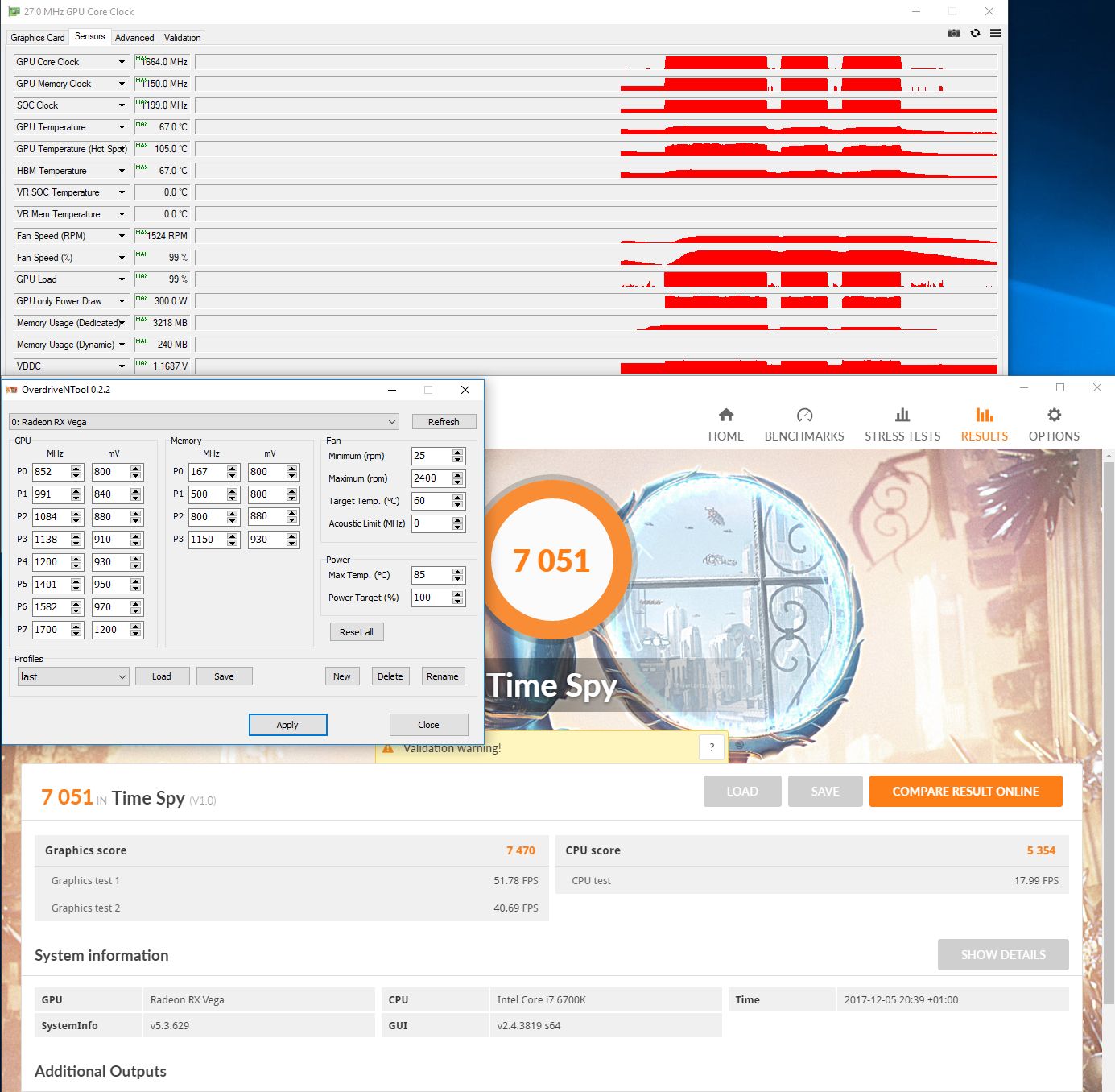Open 3DMark Results chart icon
1115x1092 pixels.
(984, 415)
